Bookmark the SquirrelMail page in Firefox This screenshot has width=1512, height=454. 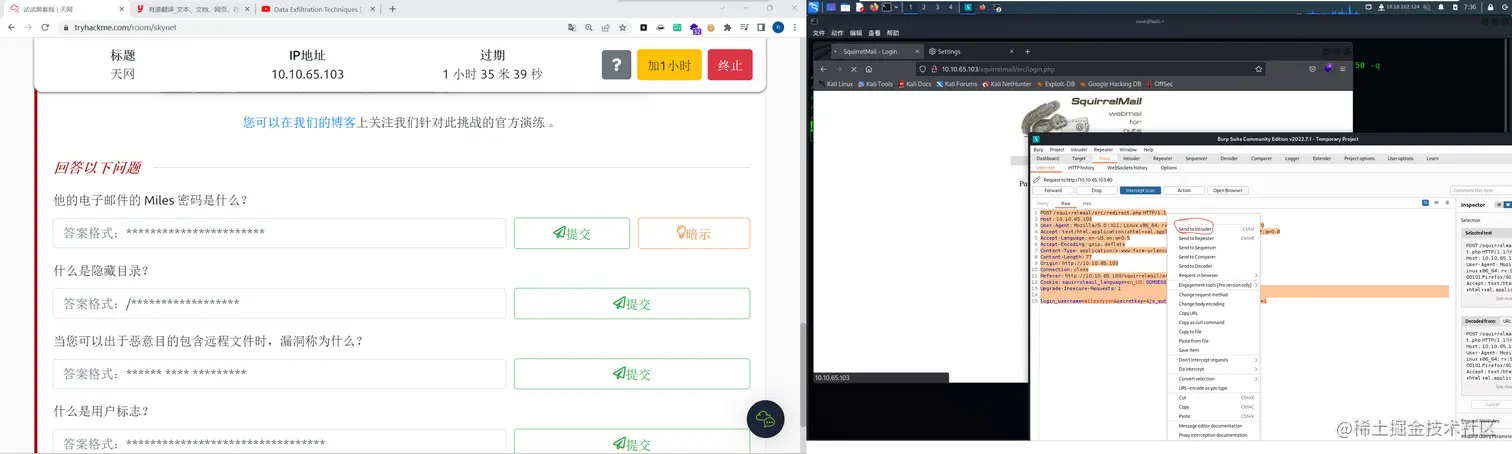(1258, 69)
